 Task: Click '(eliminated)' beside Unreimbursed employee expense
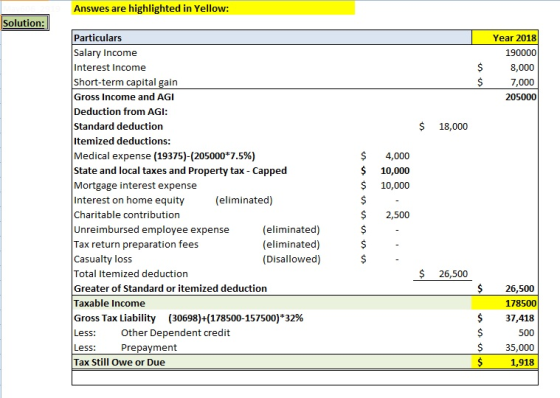point(291,229)
